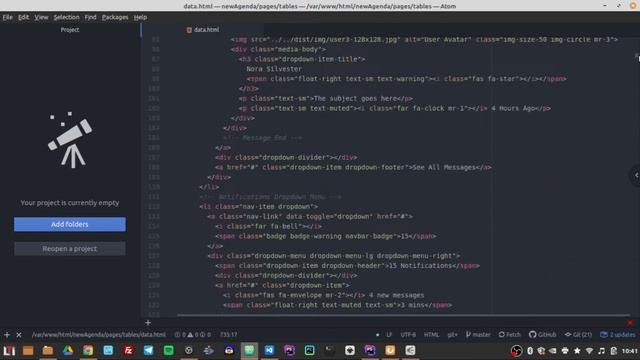This screenshot has width=640, height=360.
Task: Click the editor horizontal scrollbar
Action: click(403, 315)
